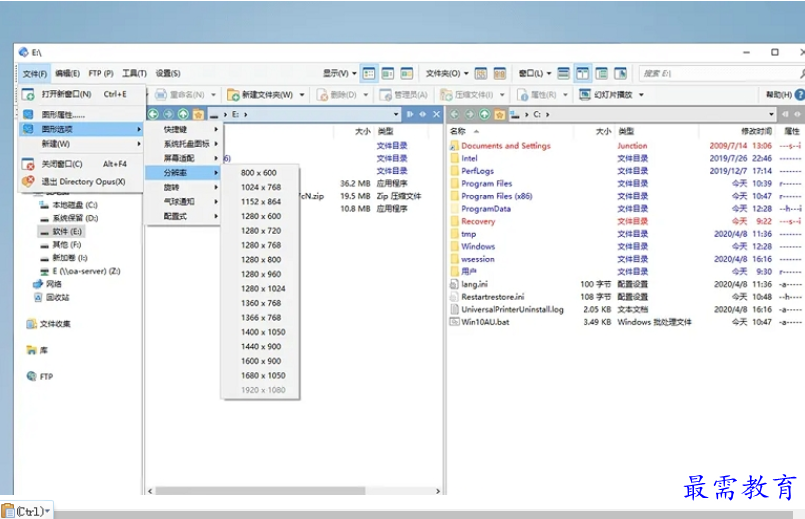The image size is (805, 519).
Task: Click the 新建文件夹 folder icon
Action: tap(233, 95)
